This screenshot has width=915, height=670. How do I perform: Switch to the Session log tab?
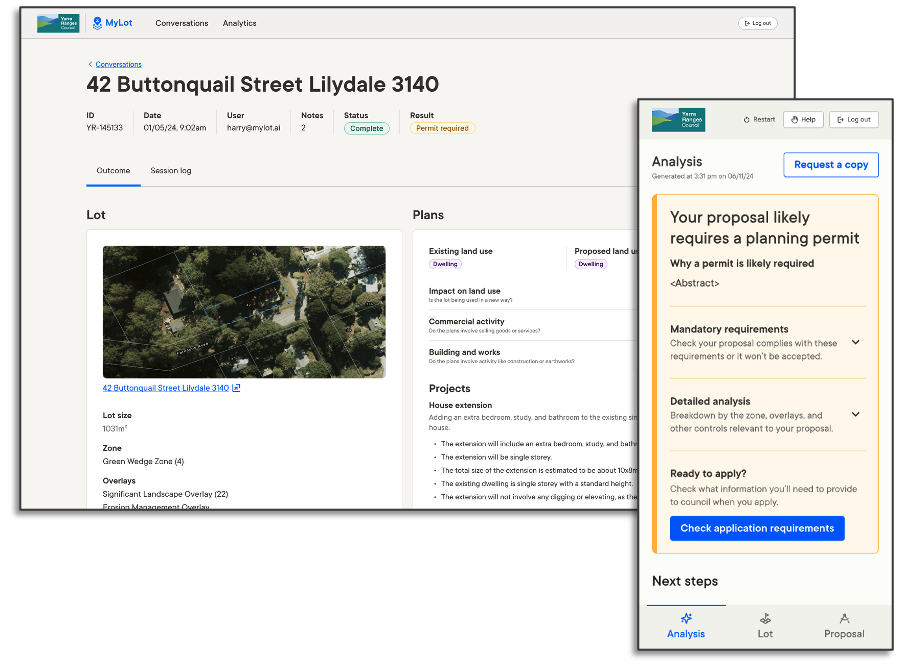pyautogui.click(x=170, y=171)
